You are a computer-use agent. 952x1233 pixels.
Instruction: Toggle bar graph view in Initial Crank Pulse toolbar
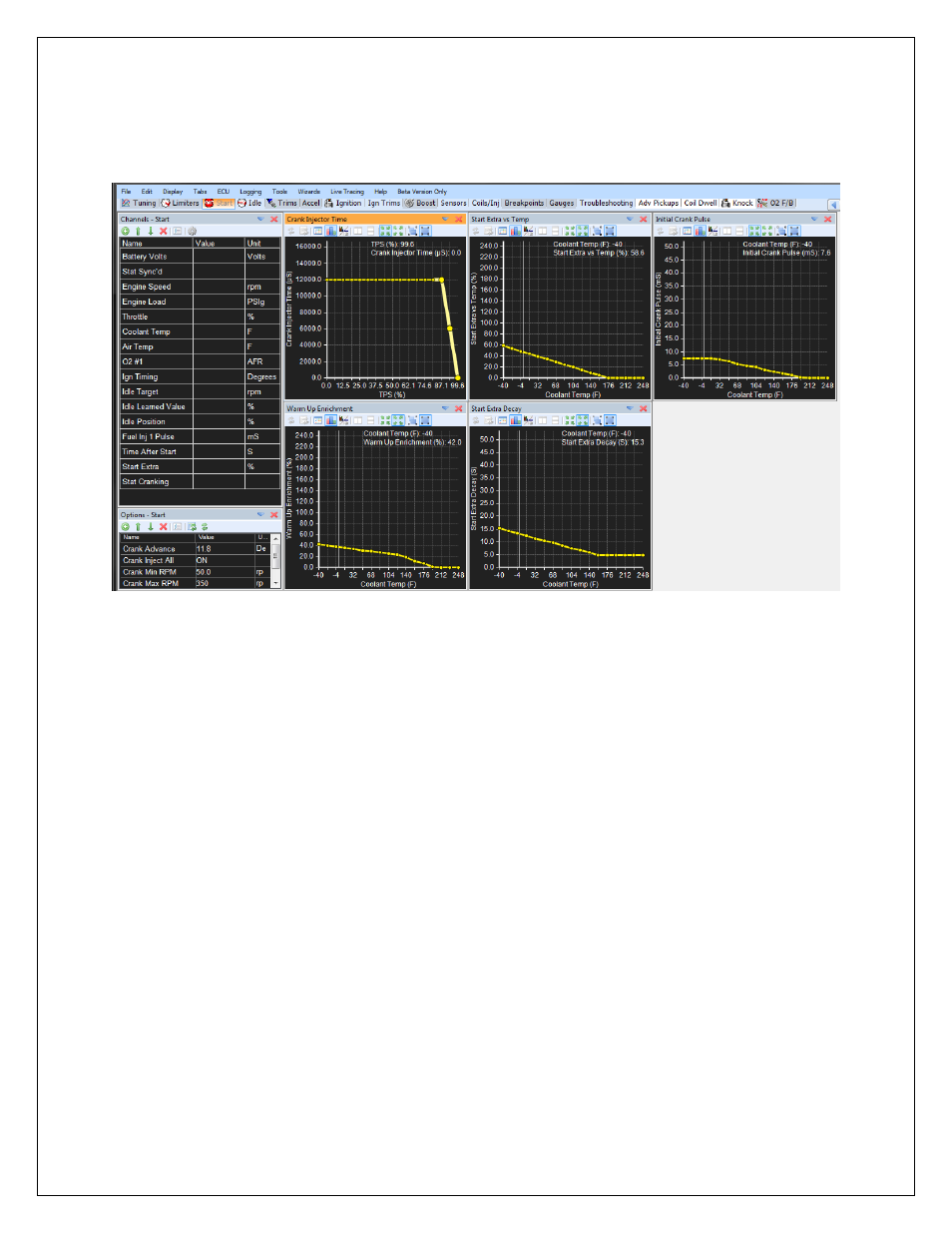(701, 231)
